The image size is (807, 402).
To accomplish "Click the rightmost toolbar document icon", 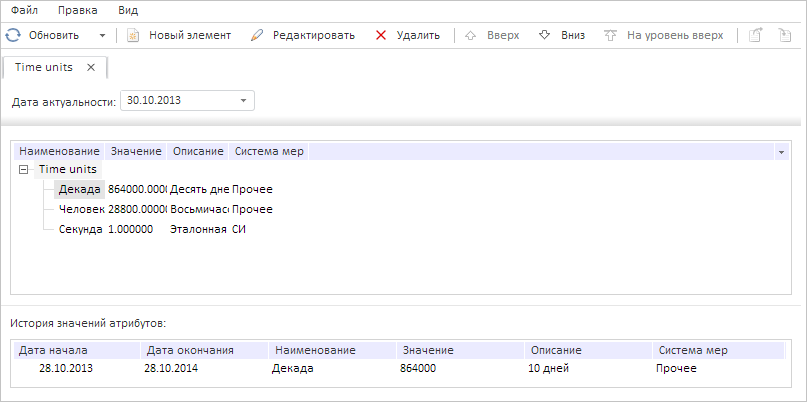I will coord(785,35).
